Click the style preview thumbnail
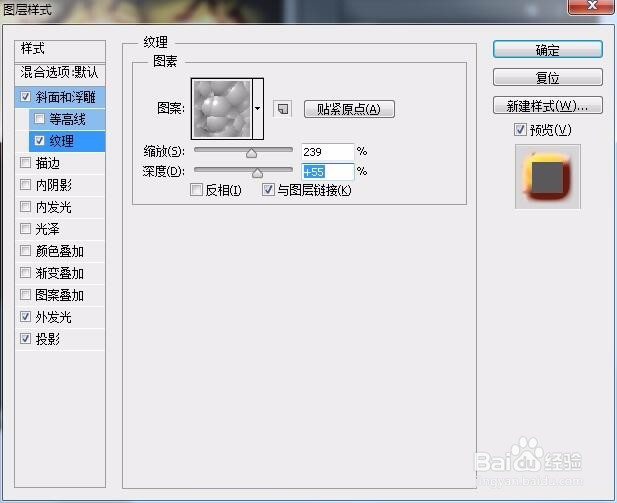The height and width of the screenshot is (503, 617). point(547,176)
